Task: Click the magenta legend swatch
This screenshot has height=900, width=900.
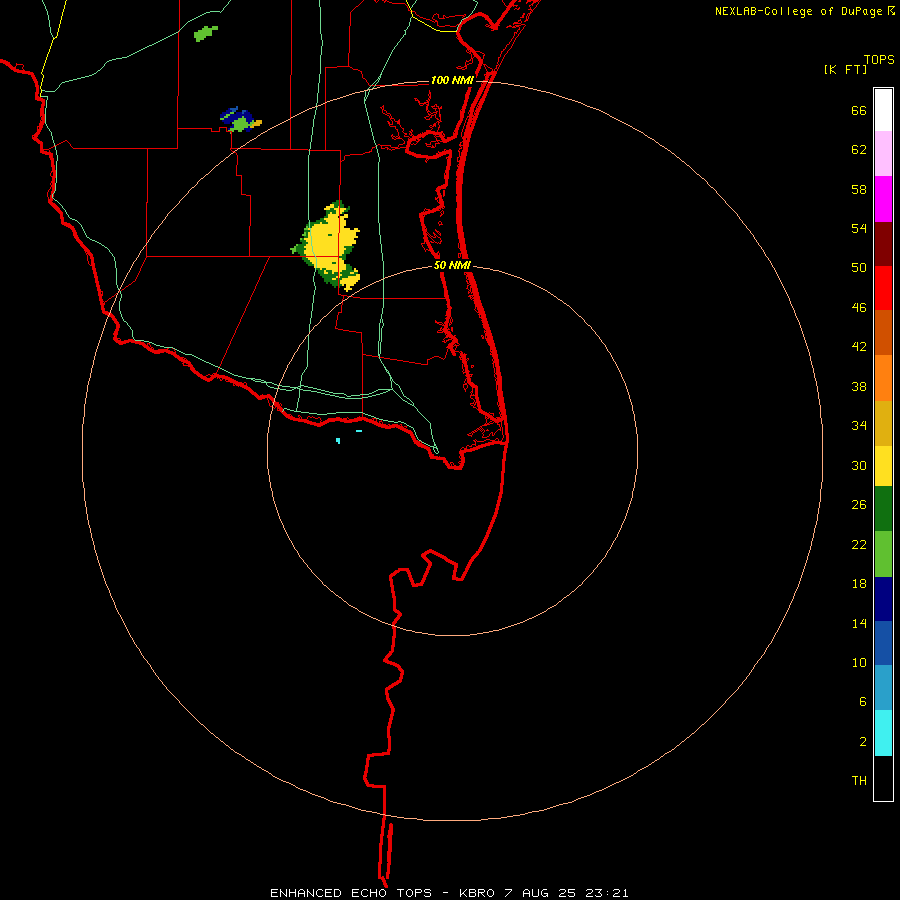Action: pyautogui.click(x=883, y=199)
